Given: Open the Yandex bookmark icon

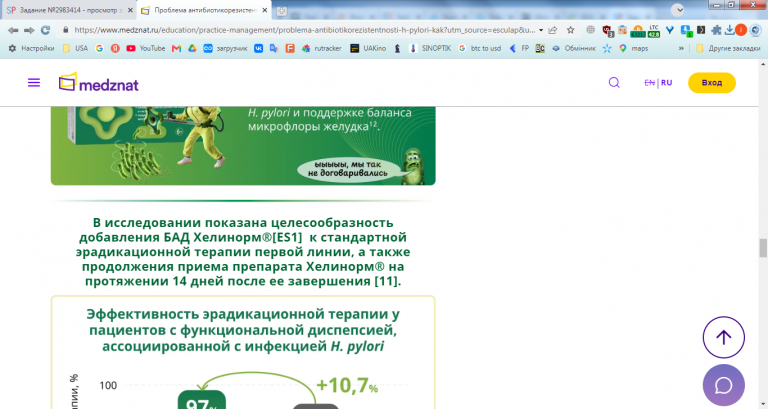Looking at the screenshot, I should (115, 48).
